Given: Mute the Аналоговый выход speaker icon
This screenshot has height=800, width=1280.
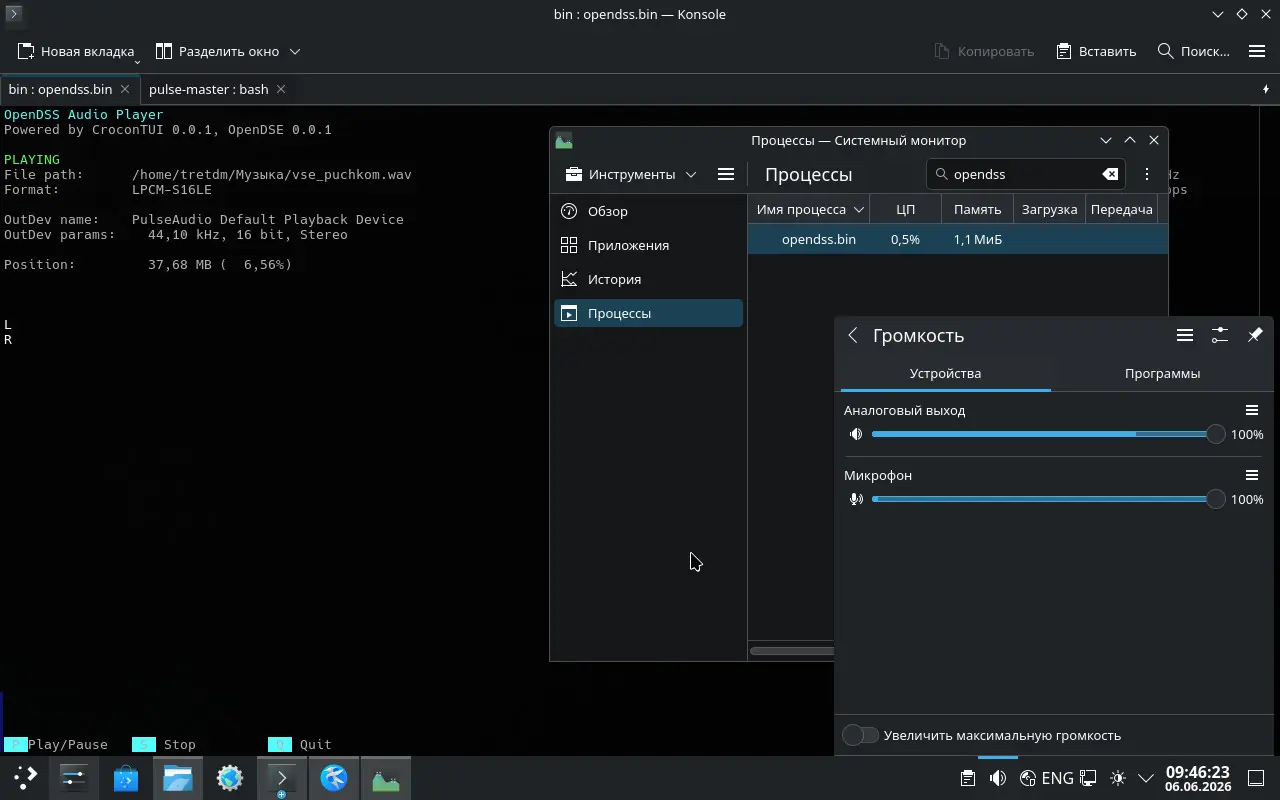Looking at the screenshot, I should tap(856, 434).
